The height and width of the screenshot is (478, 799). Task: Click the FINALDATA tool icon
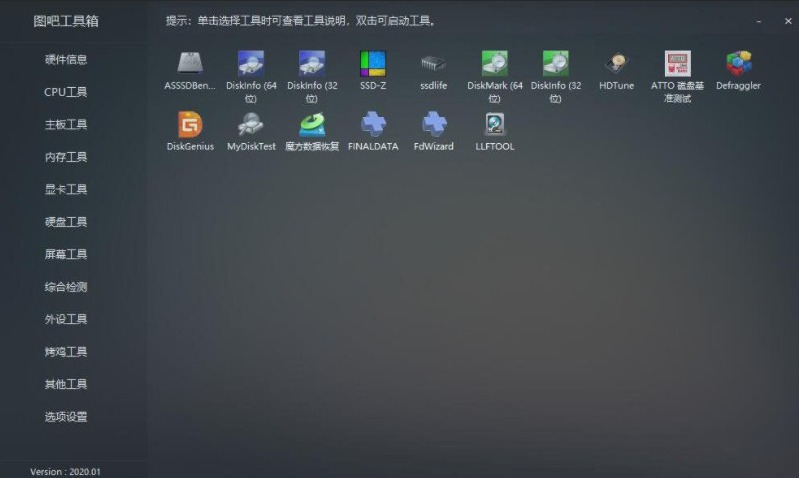373,124
